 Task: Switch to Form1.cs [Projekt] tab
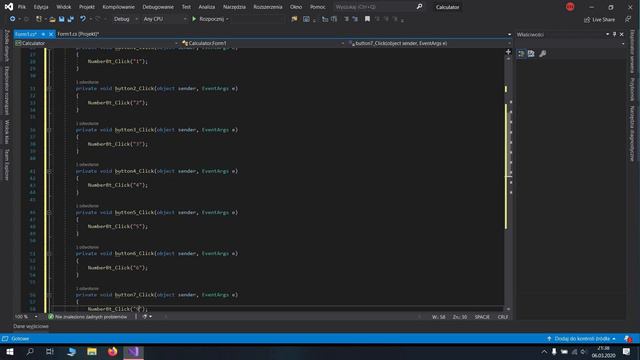click(78, 34)
